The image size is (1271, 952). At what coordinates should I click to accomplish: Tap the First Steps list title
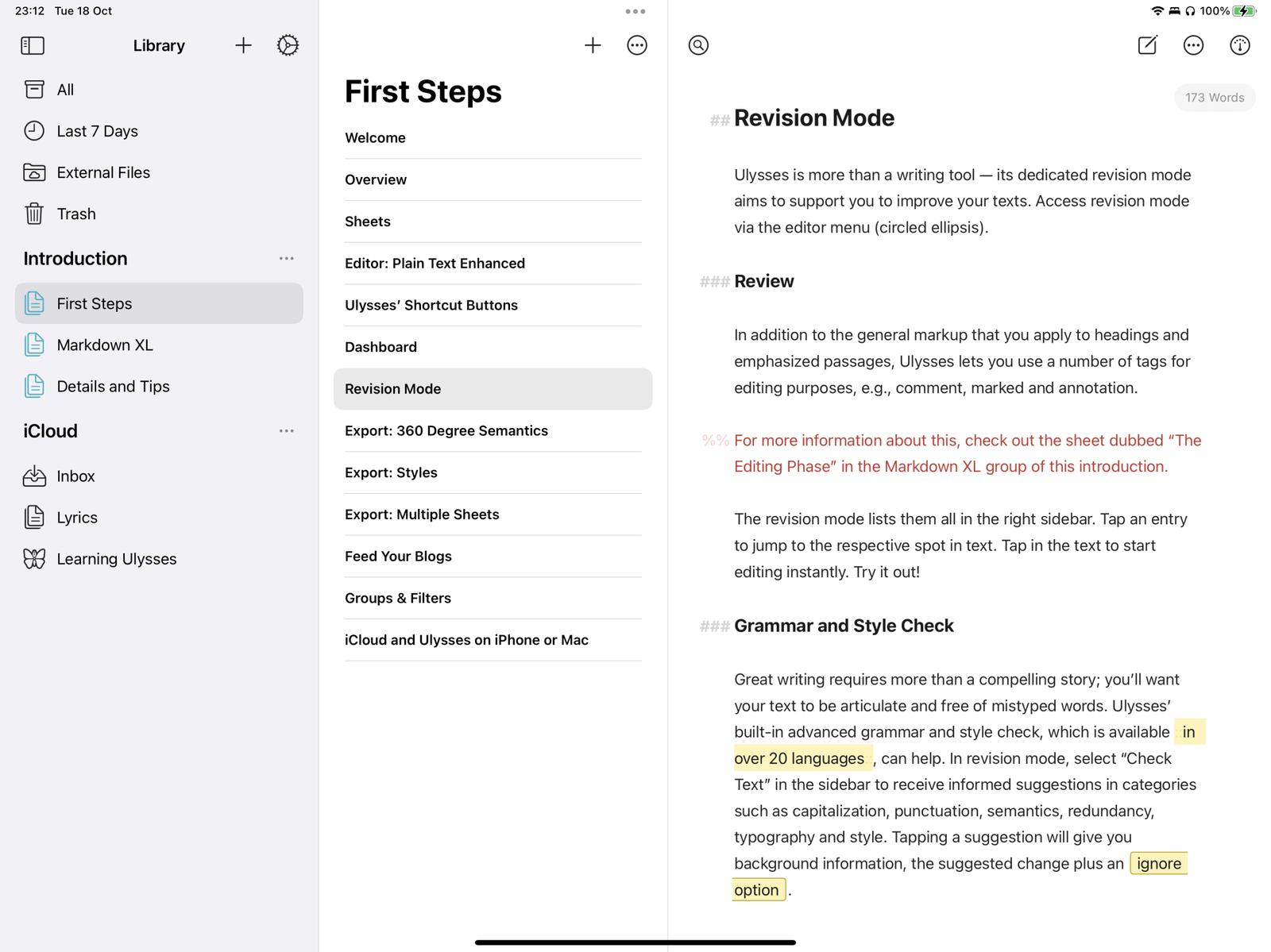click(x=423, y=91)
